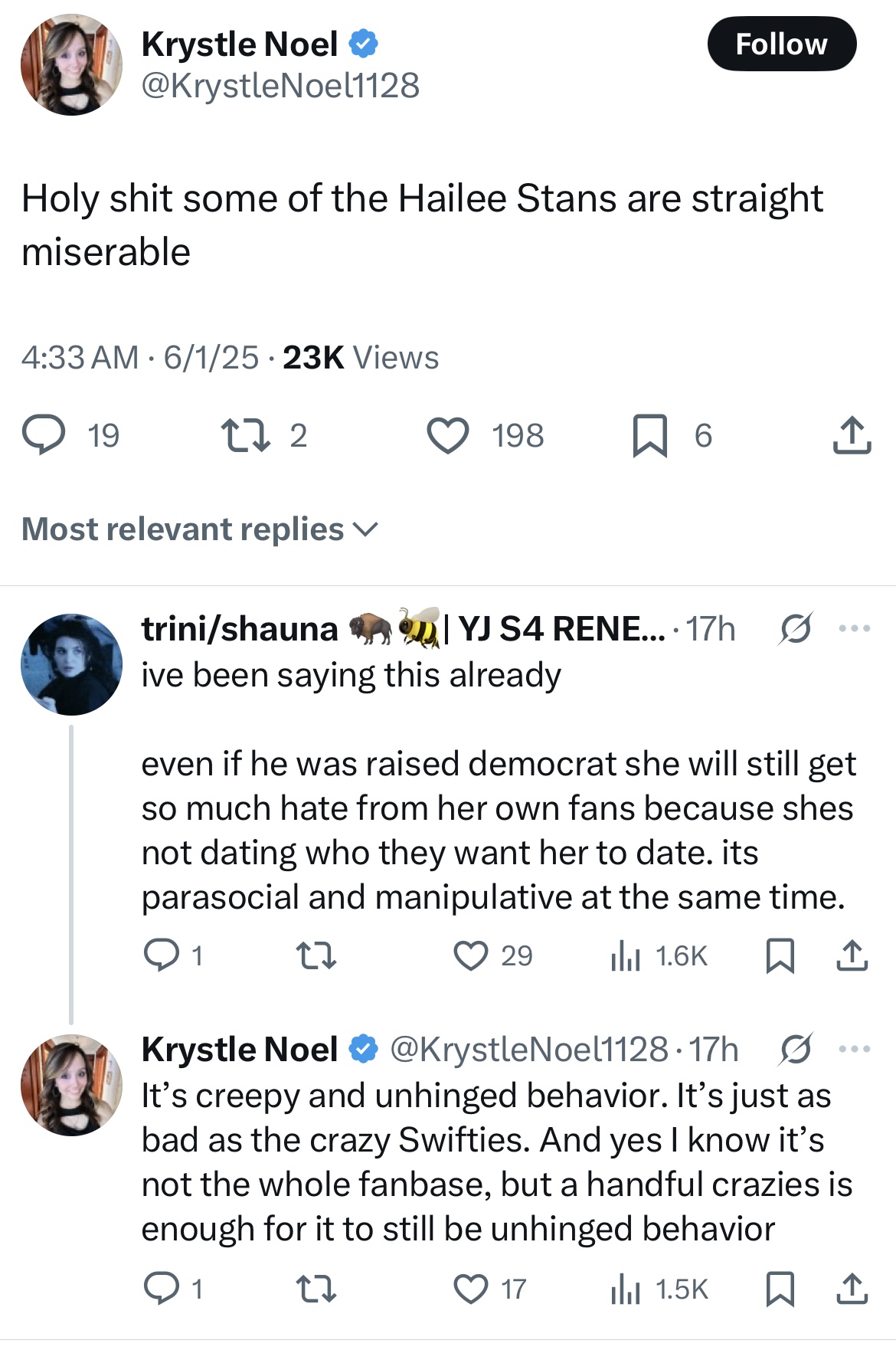
Task: Open trini/shauna's profile picture
Action: tap(71, 664)
